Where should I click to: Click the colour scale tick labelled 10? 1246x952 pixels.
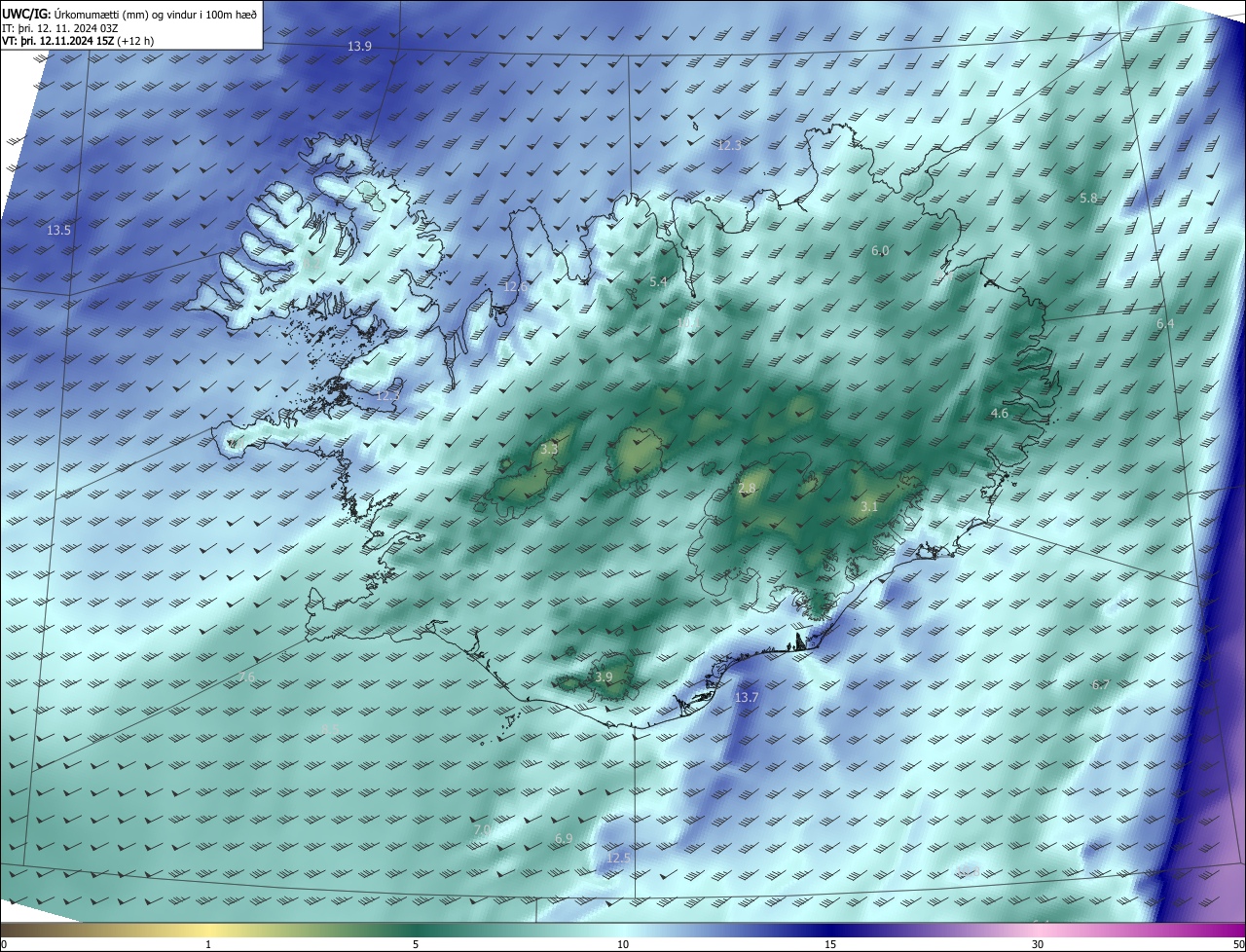click(x=623, y=945)
